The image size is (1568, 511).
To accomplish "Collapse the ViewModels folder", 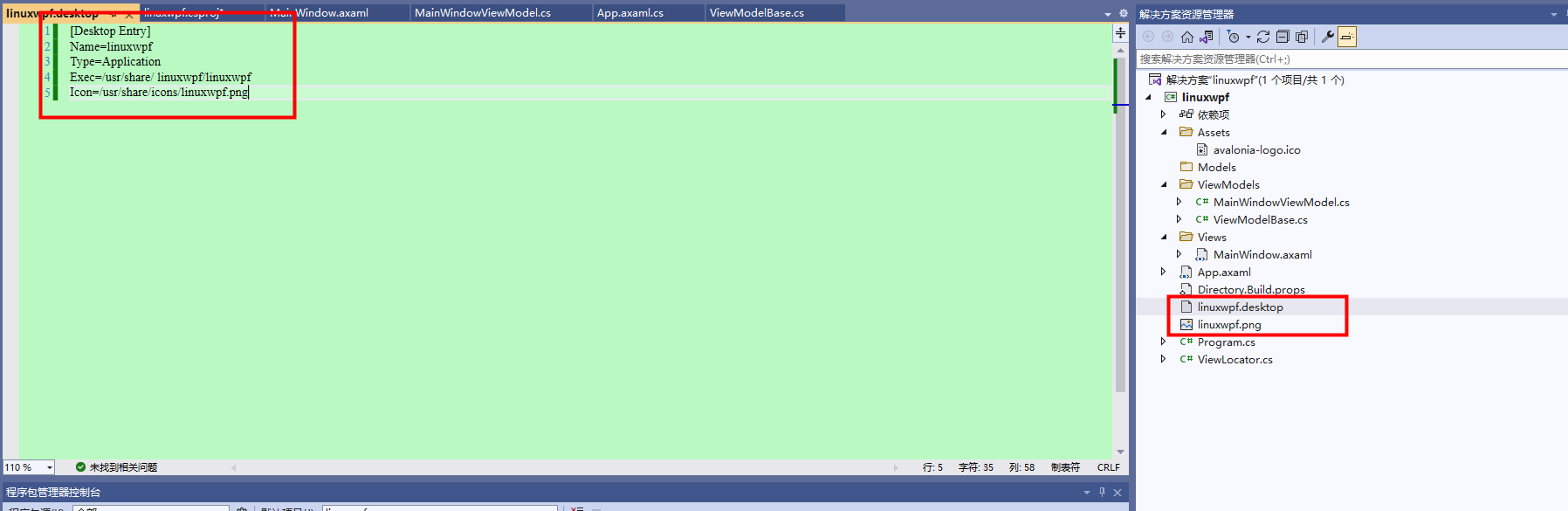I will point(1164,184).
